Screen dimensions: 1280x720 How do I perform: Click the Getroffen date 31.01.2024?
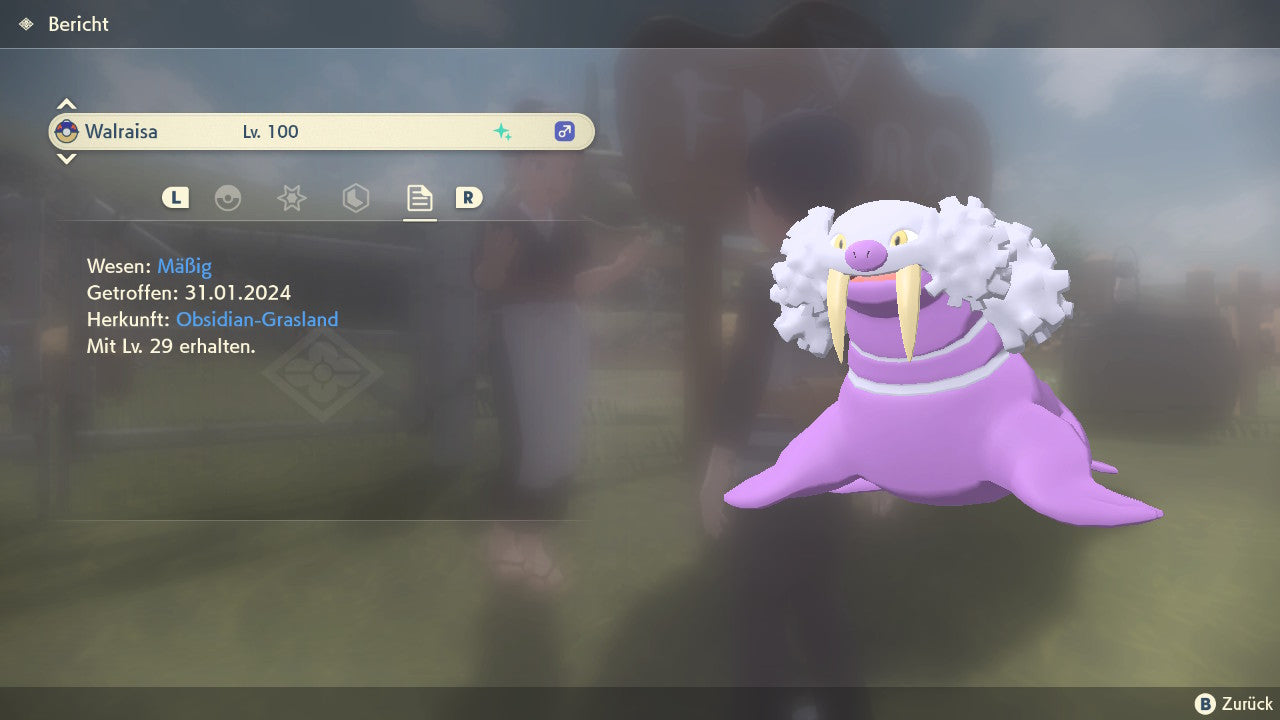click(x=238, y=293)
